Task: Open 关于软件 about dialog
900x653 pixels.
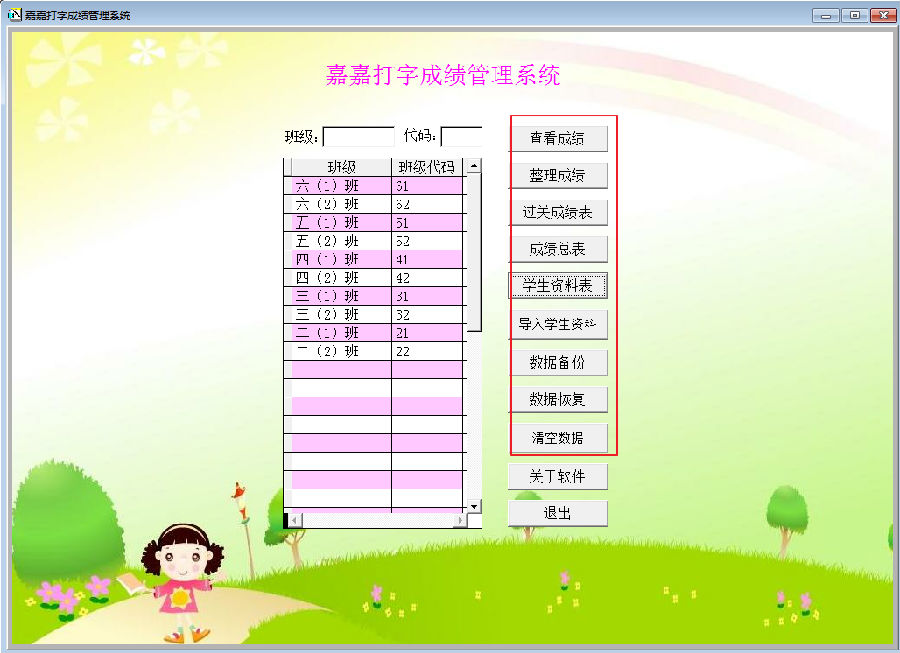Action: (558, 477)
